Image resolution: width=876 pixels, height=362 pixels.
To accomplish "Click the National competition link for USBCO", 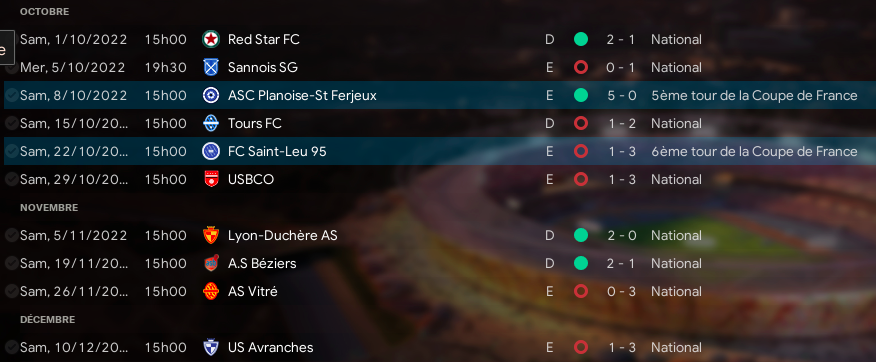I will coord(676,179).
